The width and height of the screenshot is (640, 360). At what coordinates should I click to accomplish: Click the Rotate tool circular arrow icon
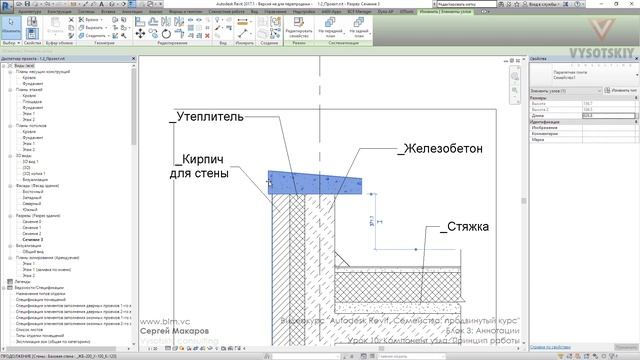[x=166, y=33]
